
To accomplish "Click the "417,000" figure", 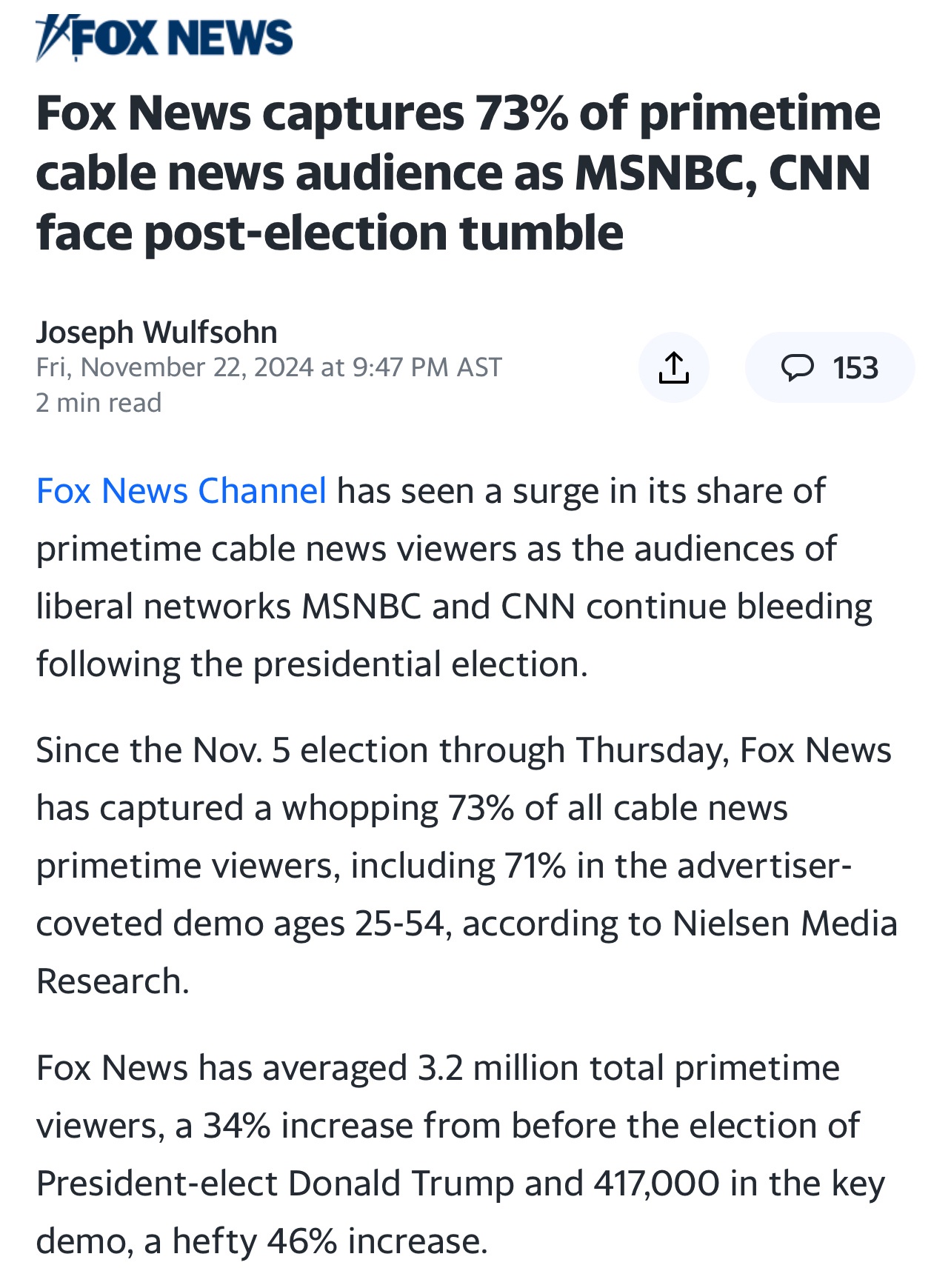I will [x=656, y=1184].
